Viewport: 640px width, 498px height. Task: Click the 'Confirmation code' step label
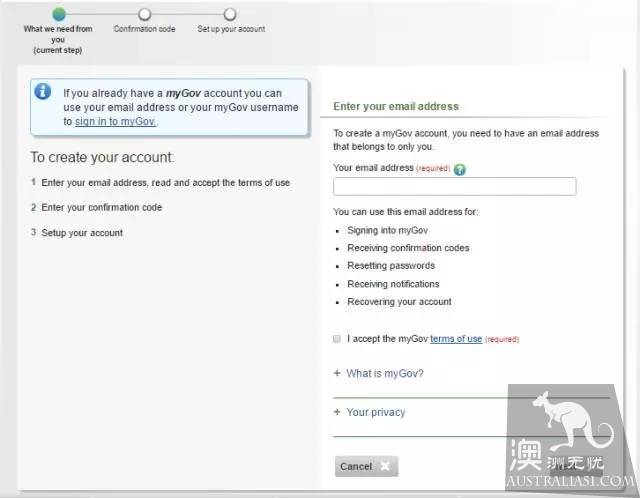click(x=144, y=29)
